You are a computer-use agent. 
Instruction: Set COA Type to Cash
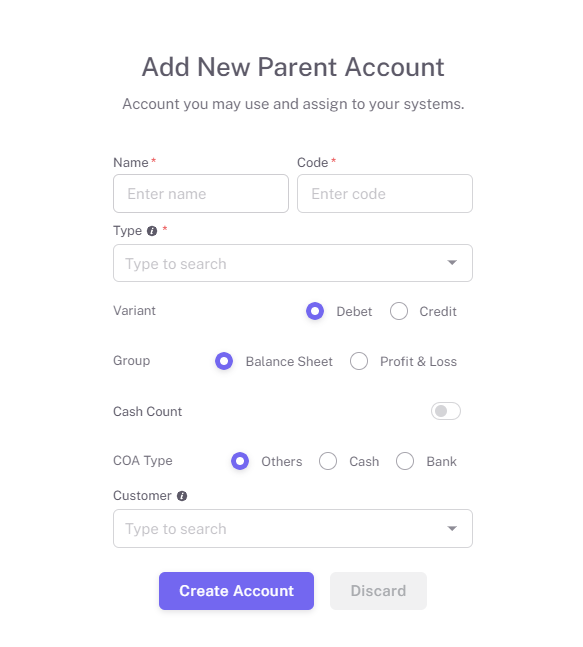pos(328,461)
